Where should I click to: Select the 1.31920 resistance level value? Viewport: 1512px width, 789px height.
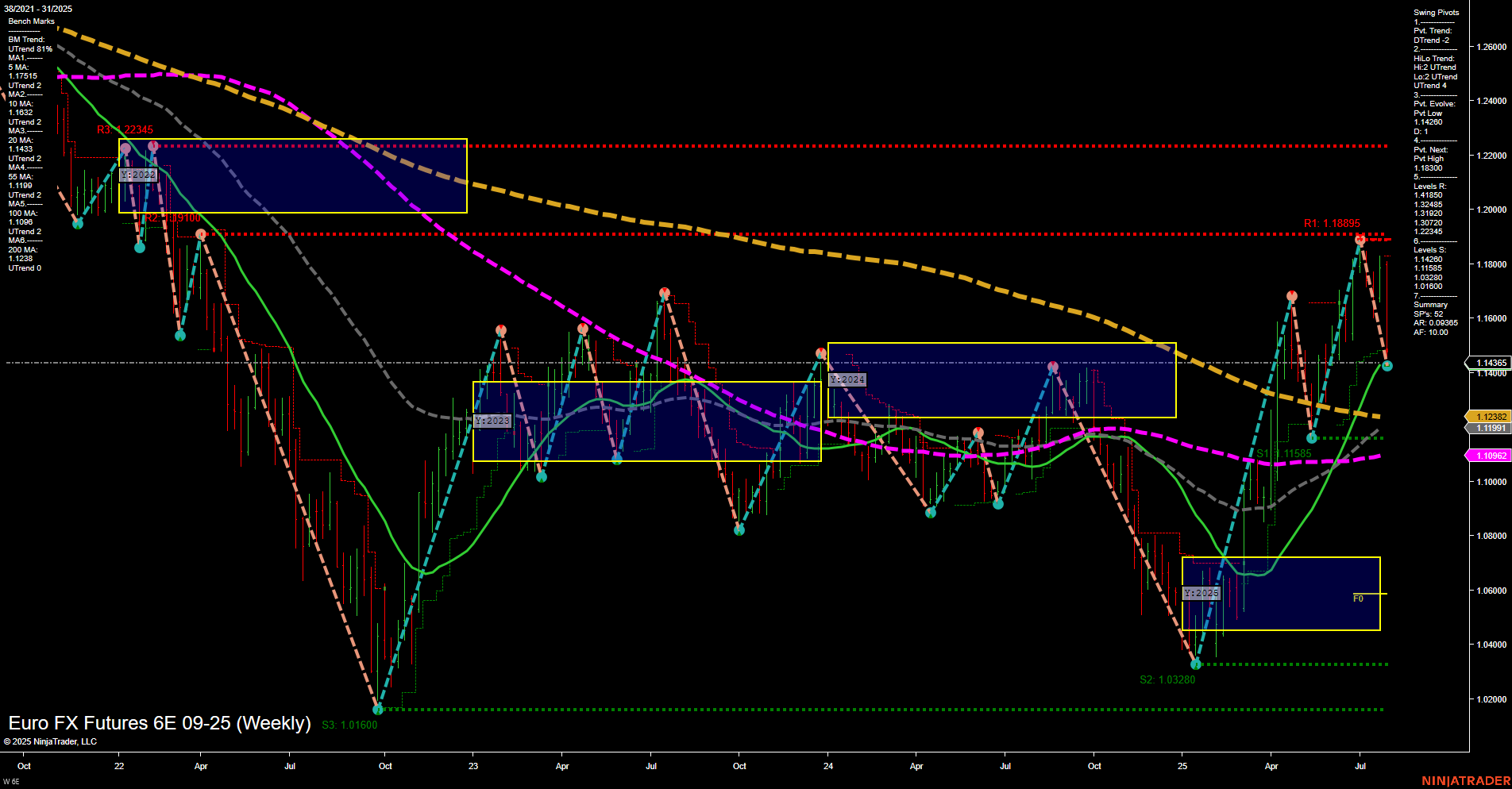(1428, 214)
